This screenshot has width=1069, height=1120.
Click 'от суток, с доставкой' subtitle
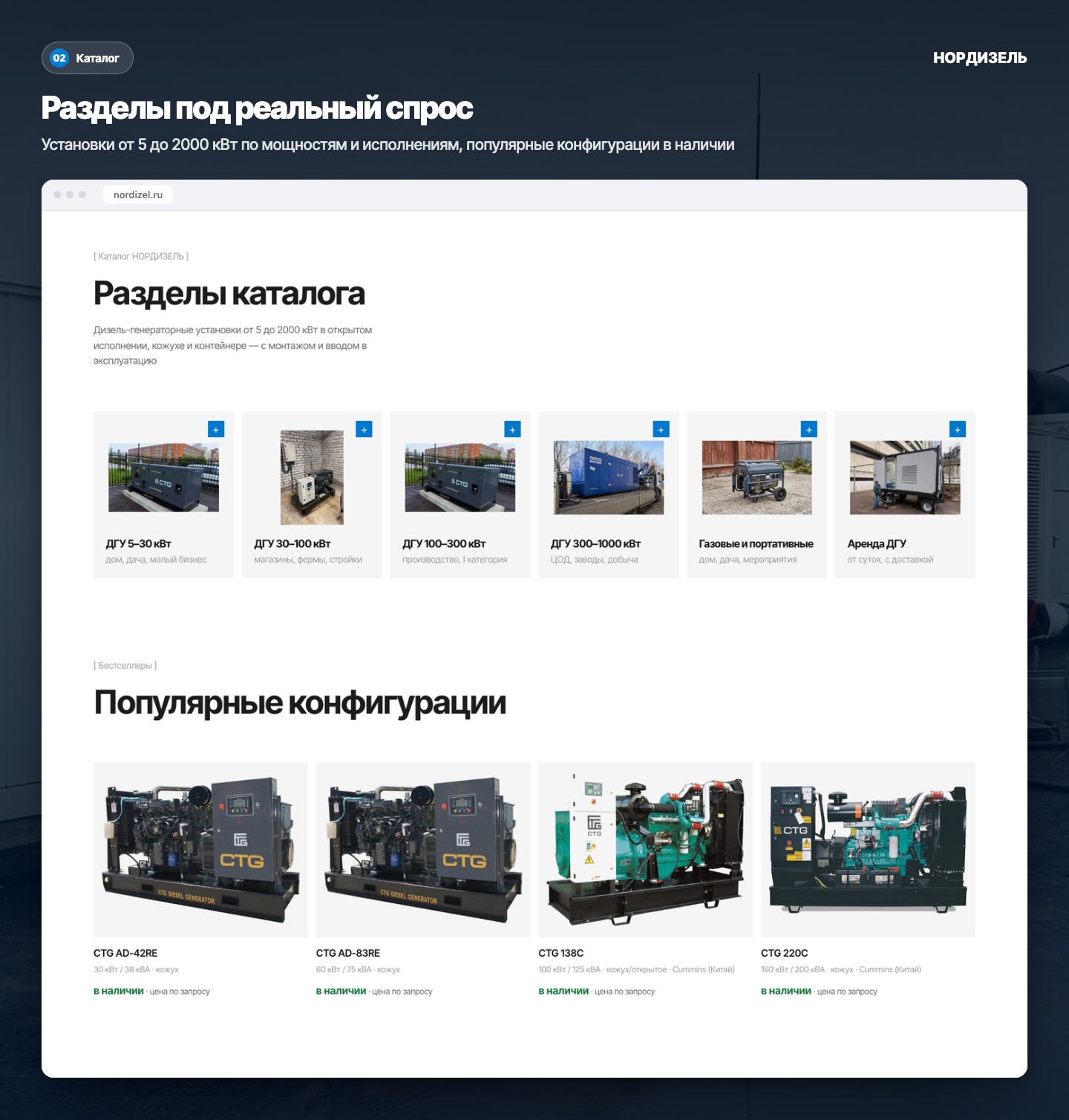(x=891, y=560)
